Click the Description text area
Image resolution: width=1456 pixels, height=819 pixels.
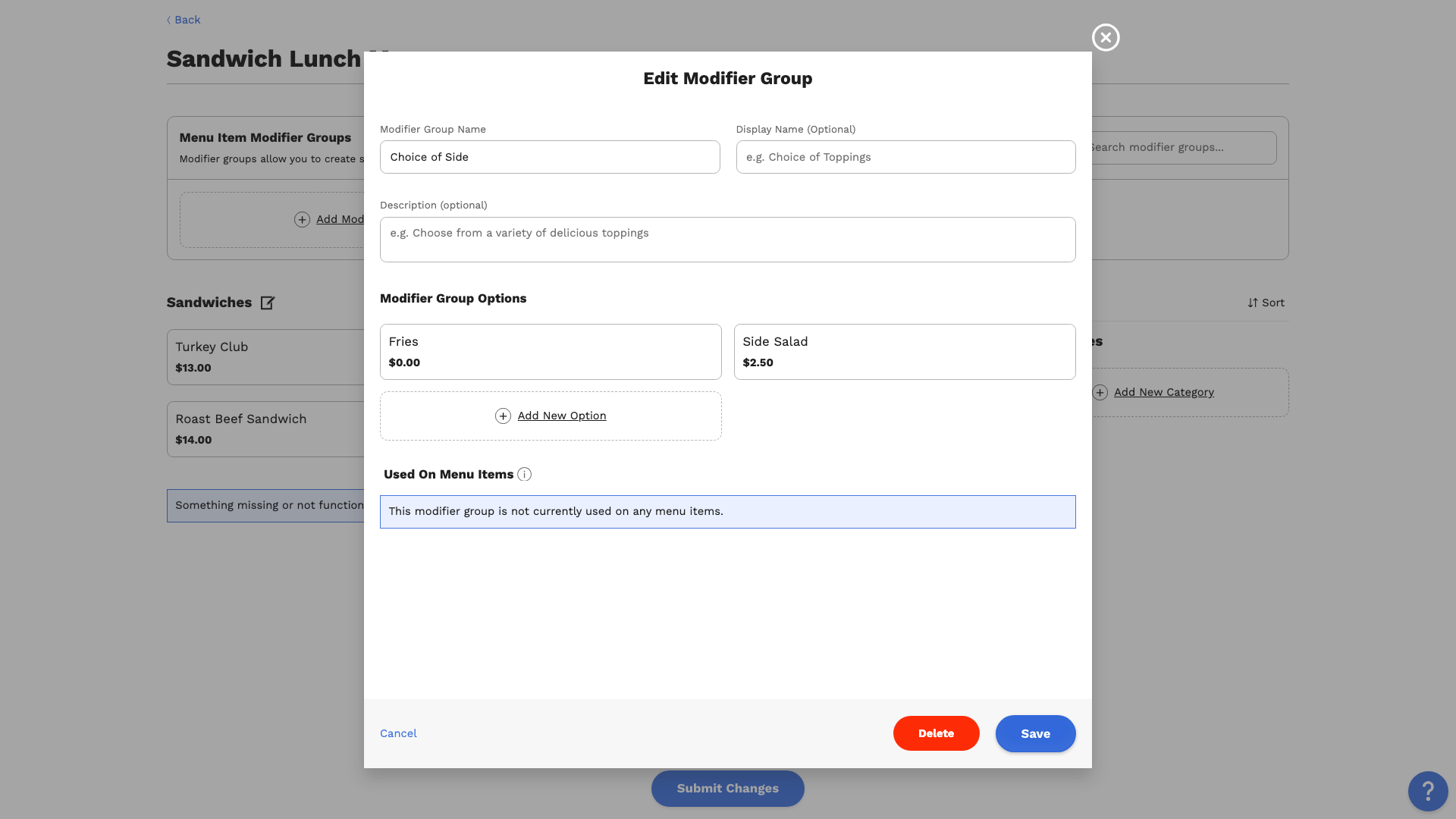728,240
